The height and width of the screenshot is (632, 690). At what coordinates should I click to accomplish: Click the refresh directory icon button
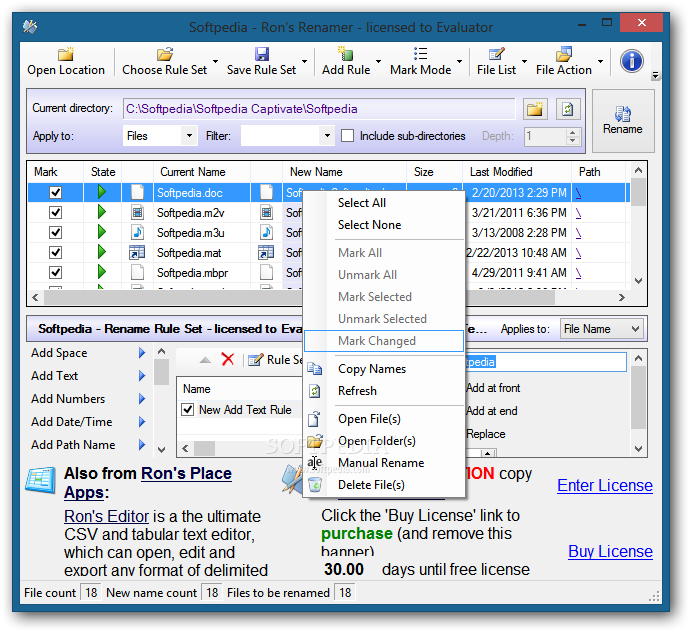click(x=568, y=109)
